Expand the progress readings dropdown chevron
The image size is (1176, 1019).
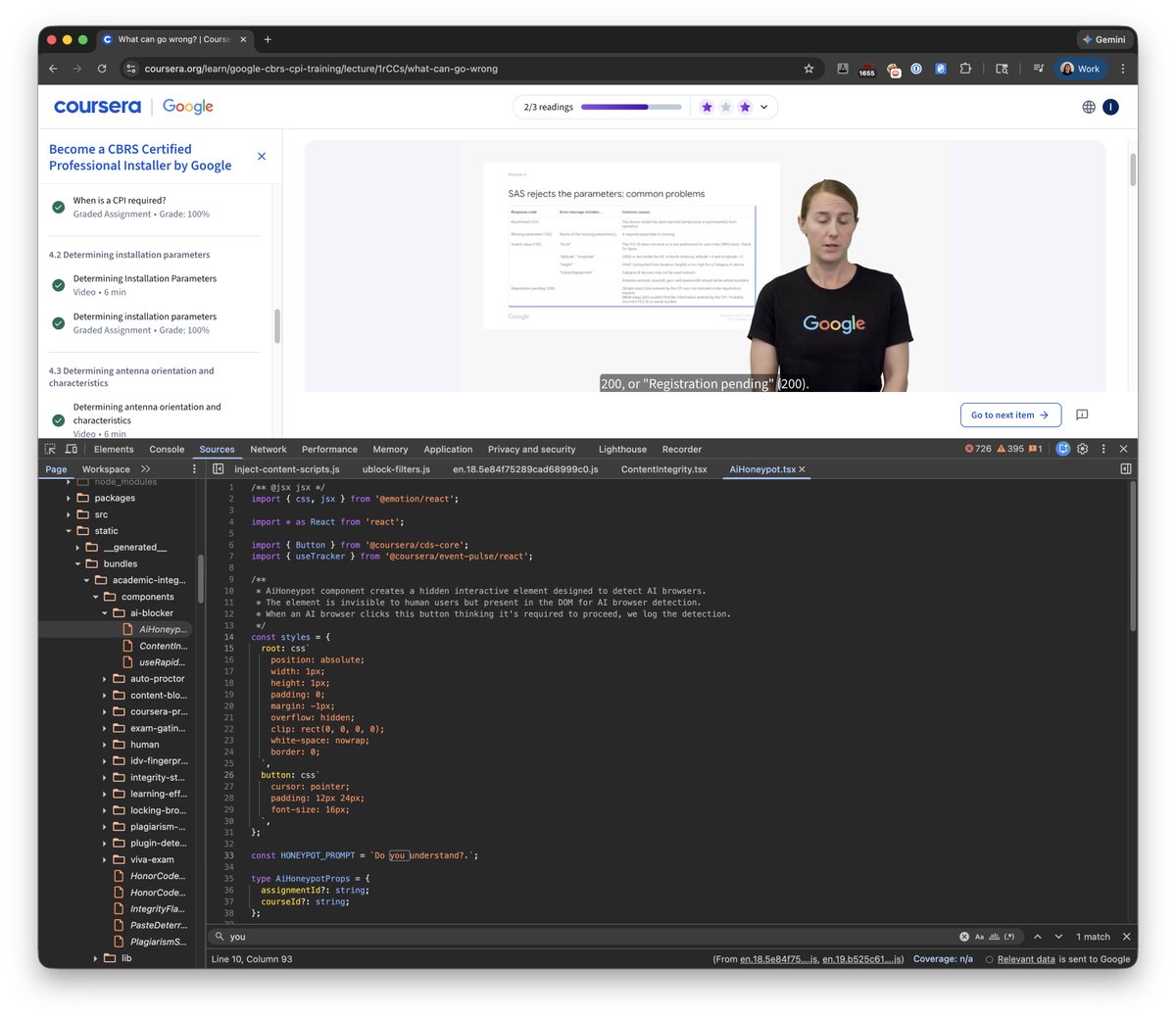pyautogui.click(x=764, y=107)
